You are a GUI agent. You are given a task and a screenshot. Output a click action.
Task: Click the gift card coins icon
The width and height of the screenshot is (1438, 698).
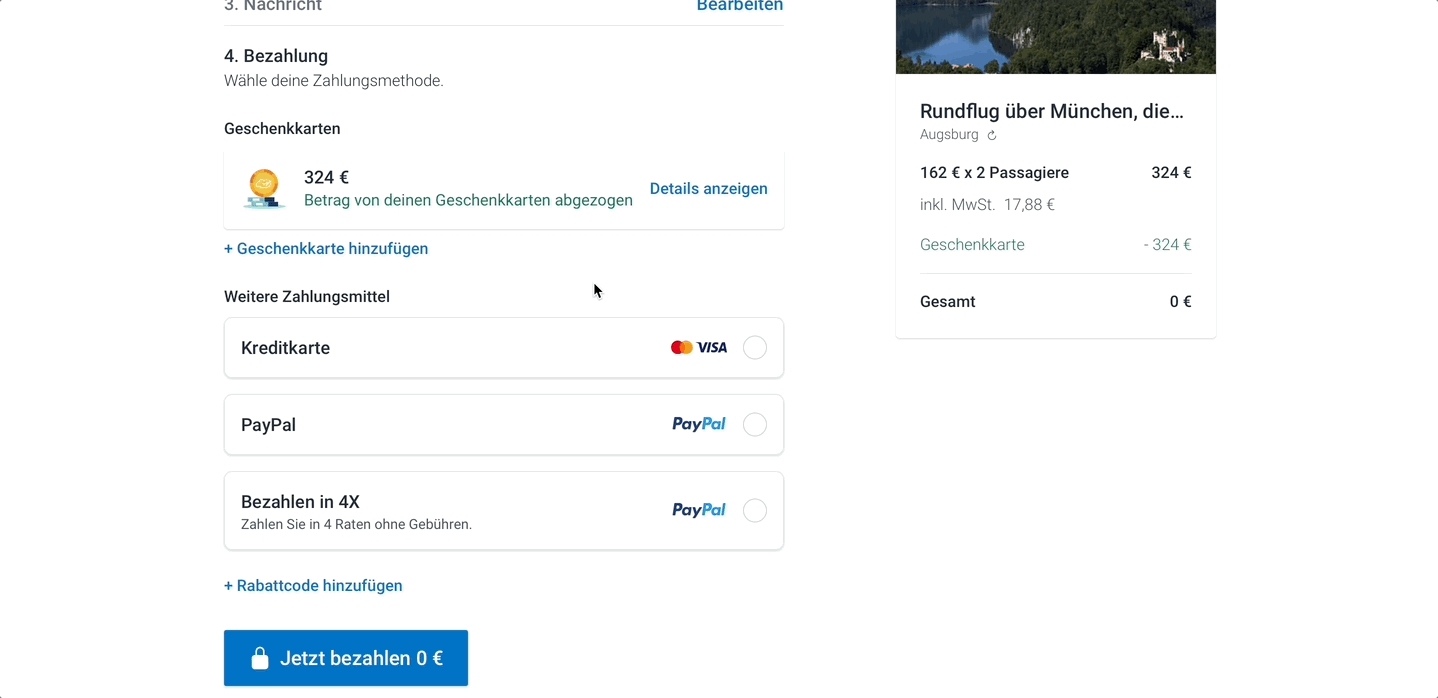264,189
